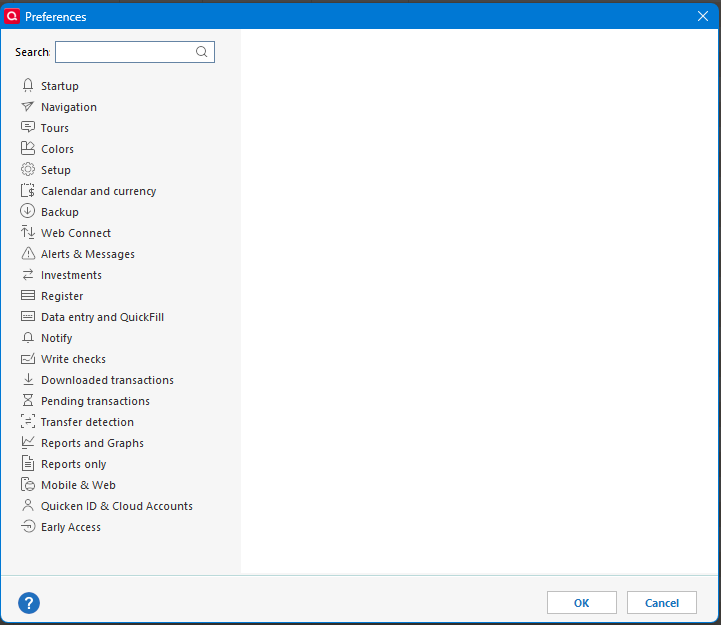
Task: Select Register preferences
Action: (62, 296)
